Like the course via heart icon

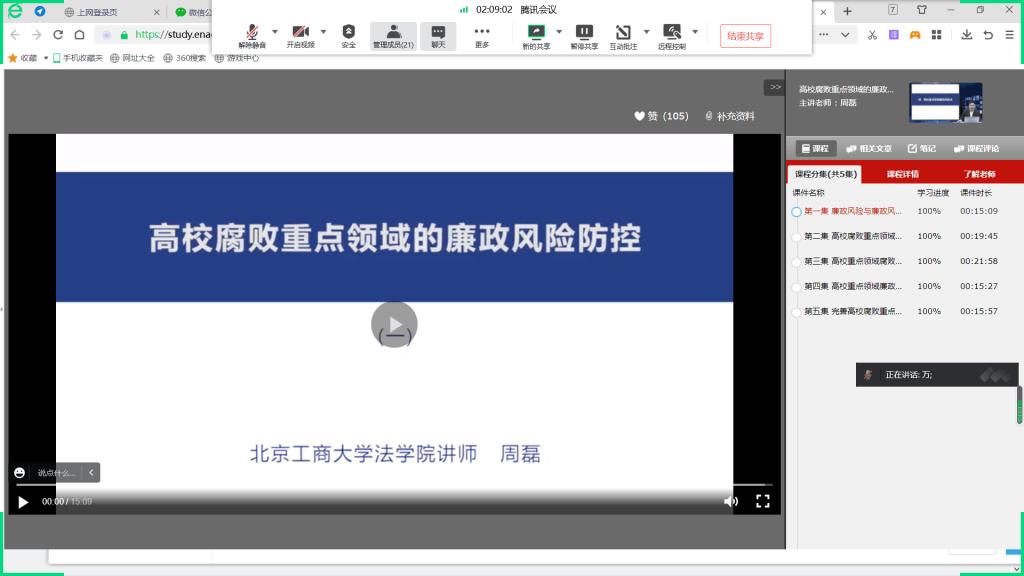tap(640, 116)
